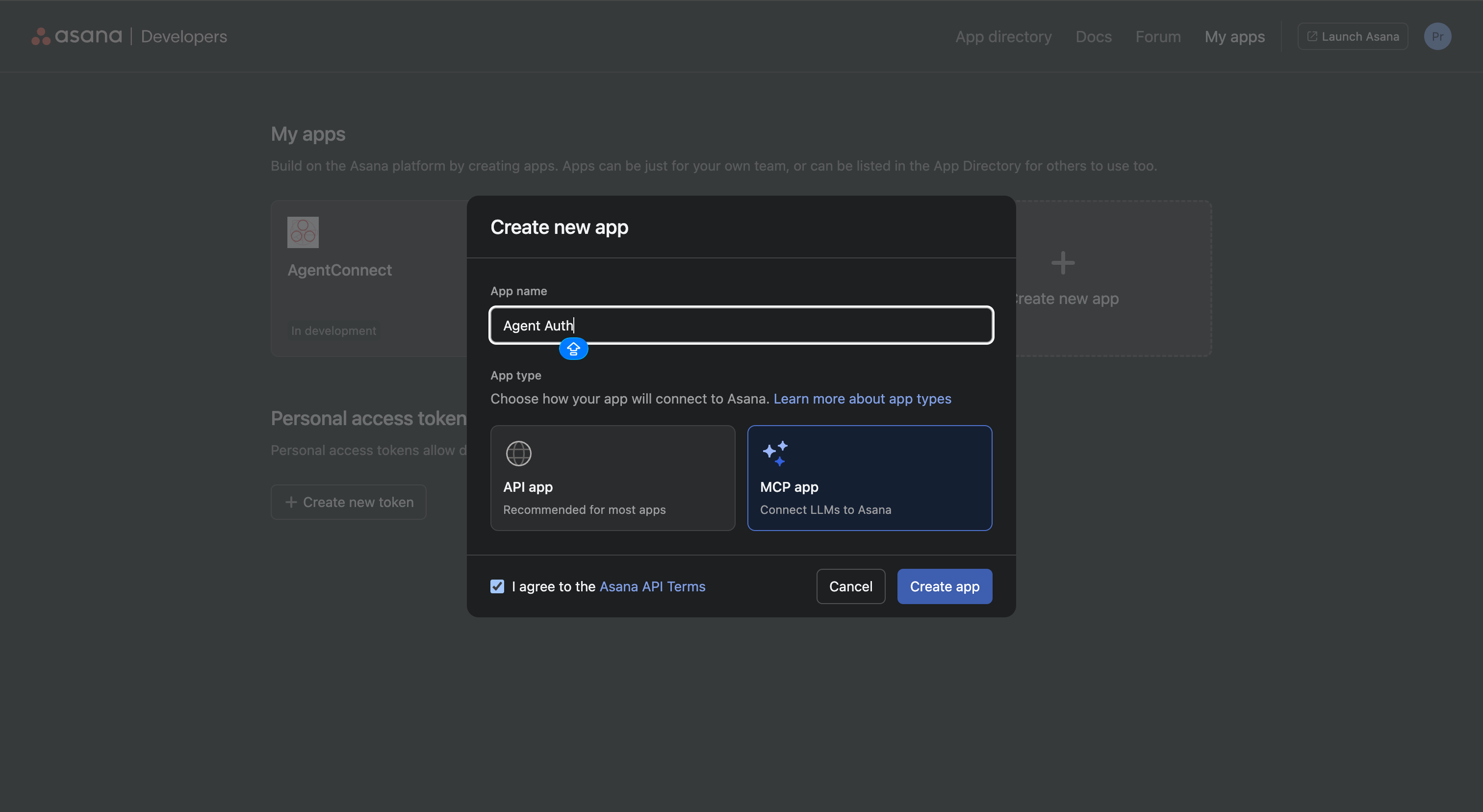This screenshot has height=812, width=1483.
Task: Click the sparkles icon on MCP app card
Action: pyautogui.click(x=775, y=454)
